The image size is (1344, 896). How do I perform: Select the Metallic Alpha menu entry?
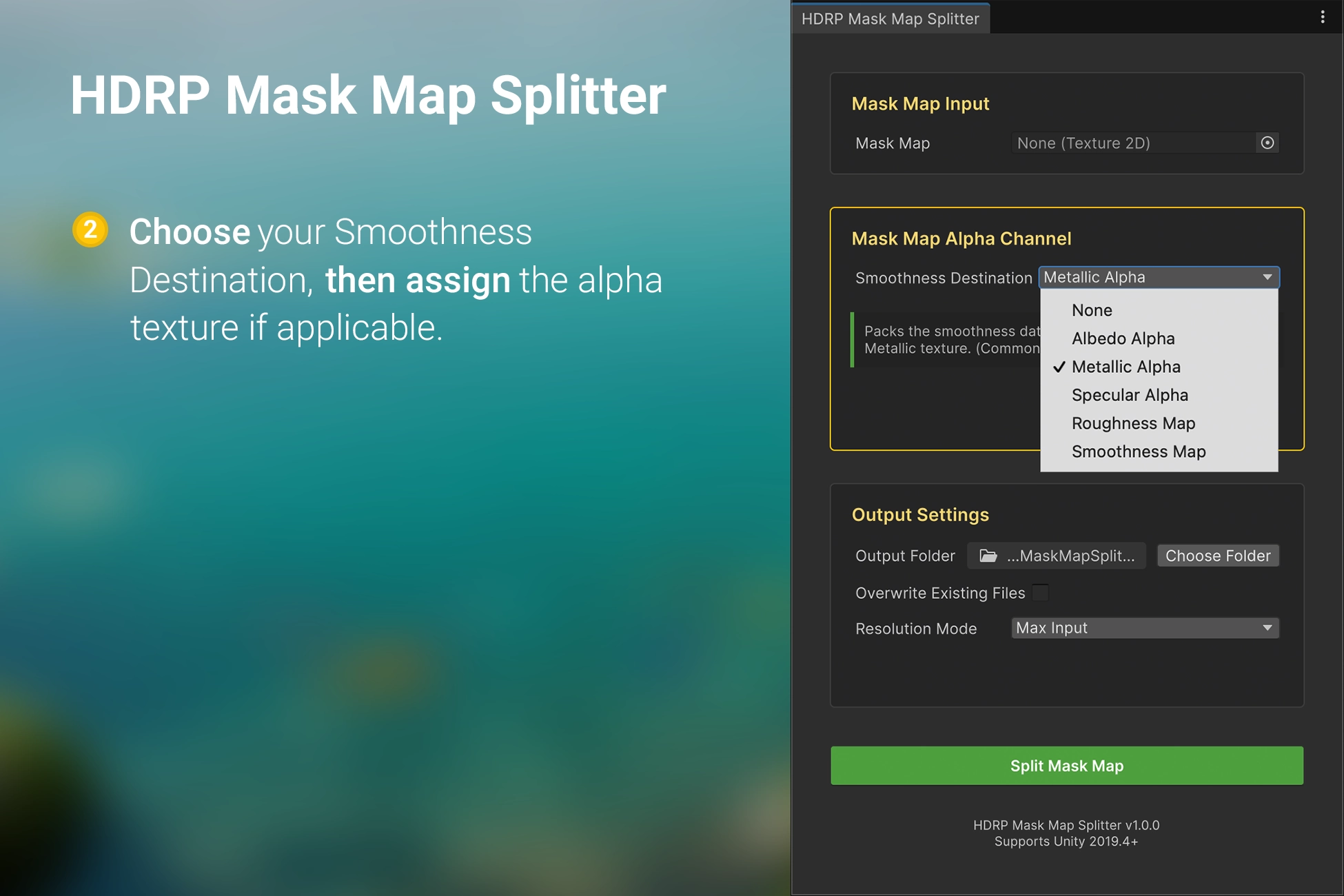tap(1126, 367)
